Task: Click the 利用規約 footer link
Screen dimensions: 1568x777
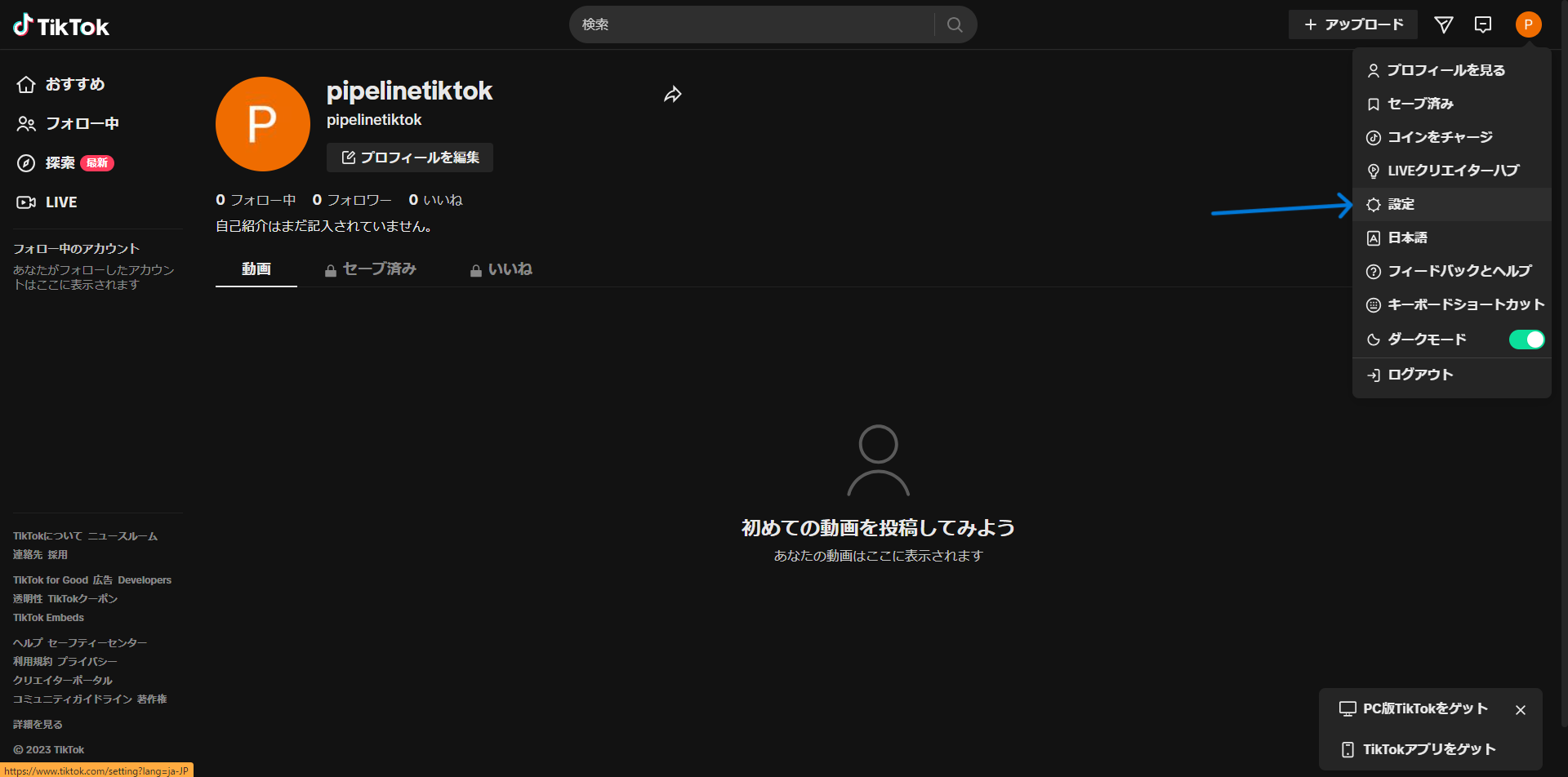Action: [33, 662]
